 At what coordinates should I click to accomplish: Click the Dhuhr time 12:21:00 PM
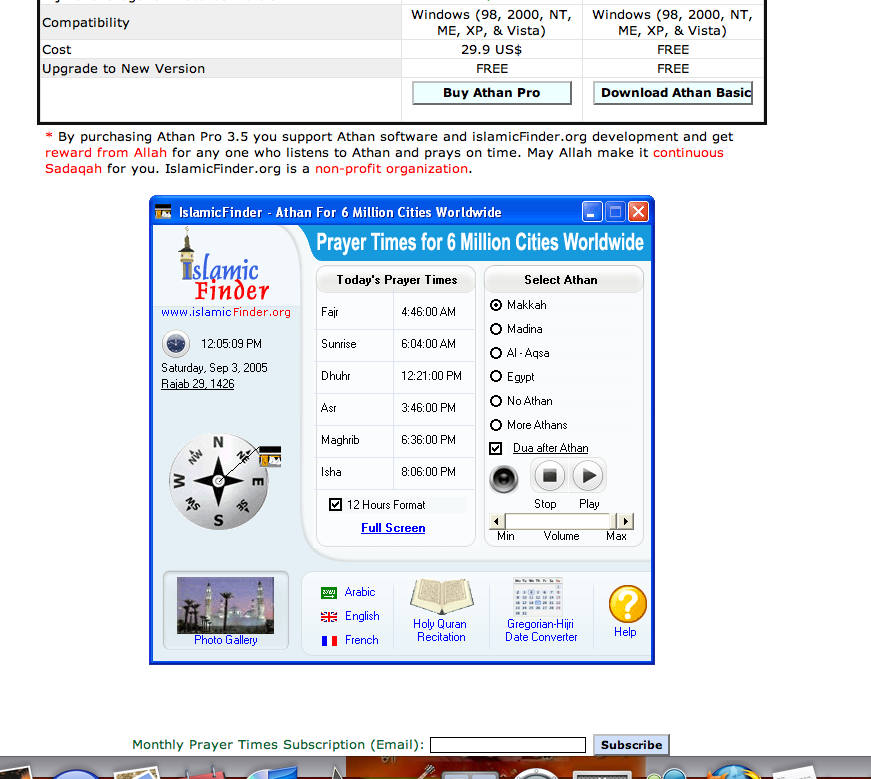(x=432, y=376)
